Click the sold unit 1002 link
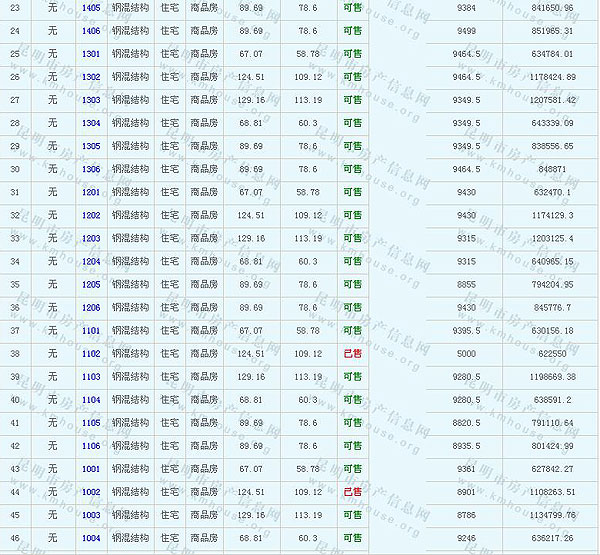 point(90,492)
